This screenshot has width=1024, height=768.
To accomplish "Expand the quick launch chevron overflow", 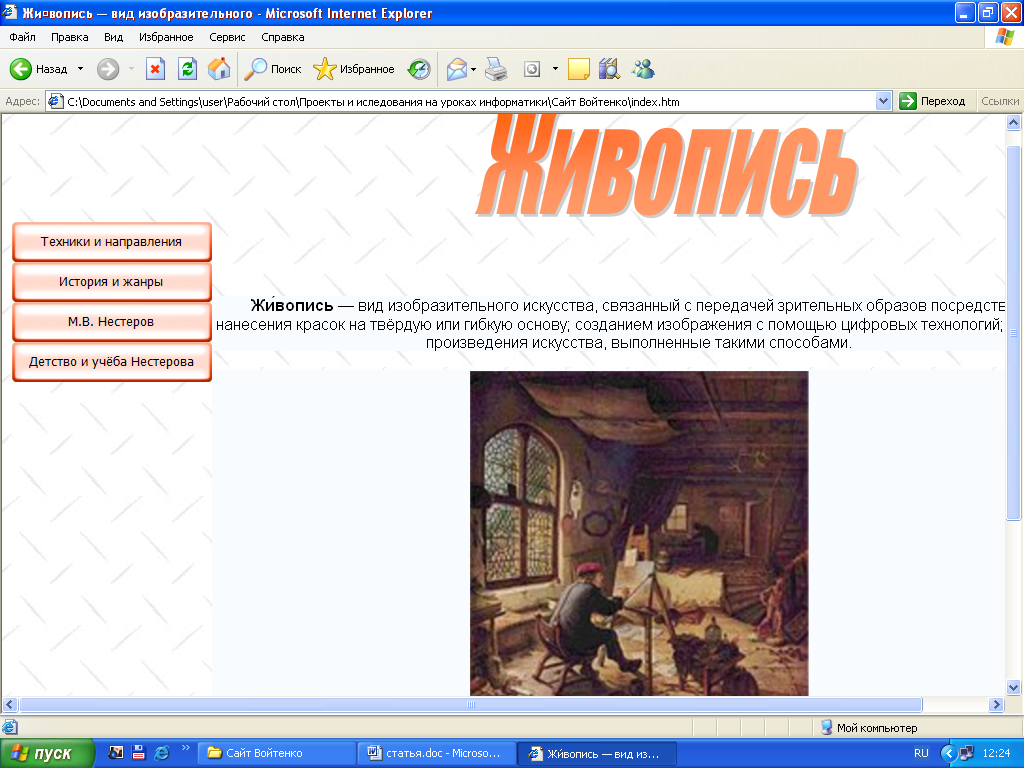I will (x=185, y=749).
